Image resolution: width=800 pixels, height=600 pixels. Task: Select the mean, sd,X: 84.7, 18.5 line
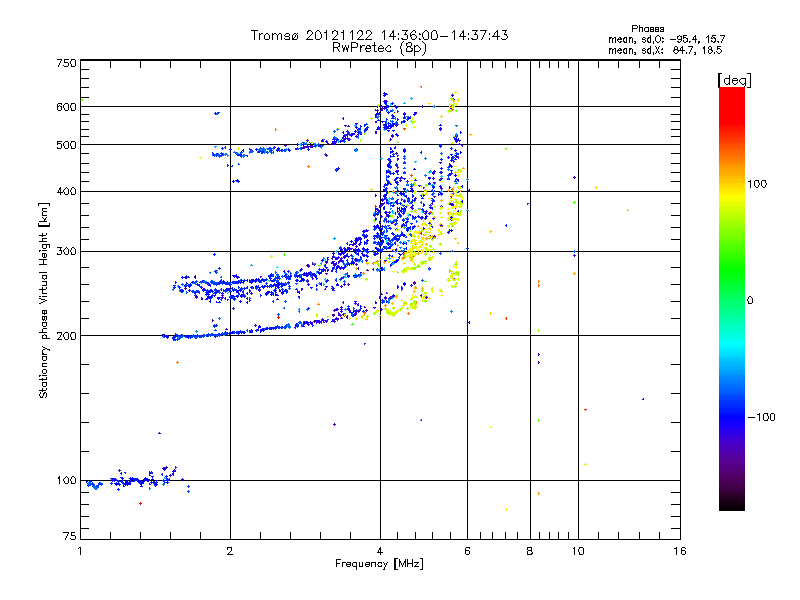click(x=665, y=50)
